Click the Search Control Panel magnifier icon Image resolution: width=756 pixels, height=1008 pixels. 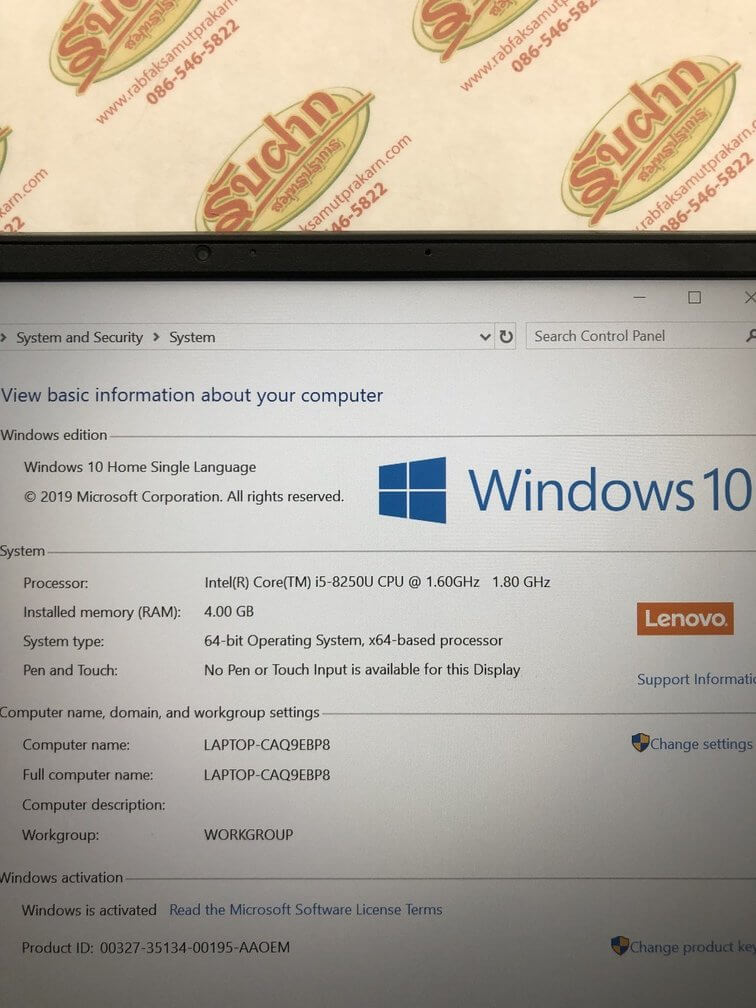(x=750, y=335)
